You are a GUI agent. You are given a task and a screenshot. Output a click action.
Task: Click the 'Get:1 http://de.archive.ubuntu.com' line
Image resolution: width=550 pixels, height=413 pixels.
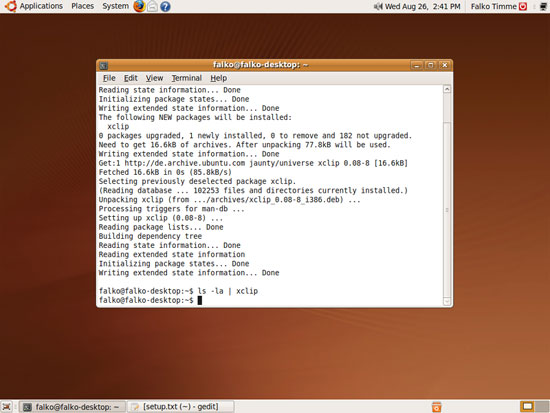[253, 163]
